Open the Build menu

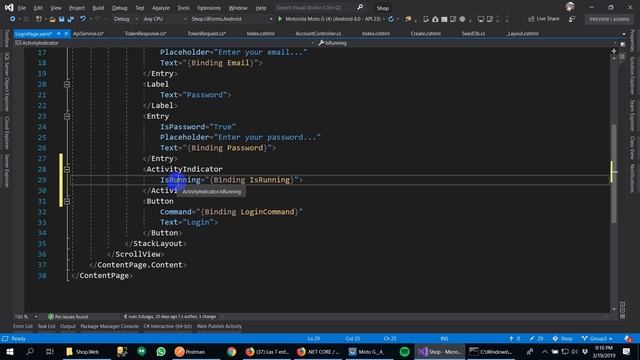[x=98, y=8]
